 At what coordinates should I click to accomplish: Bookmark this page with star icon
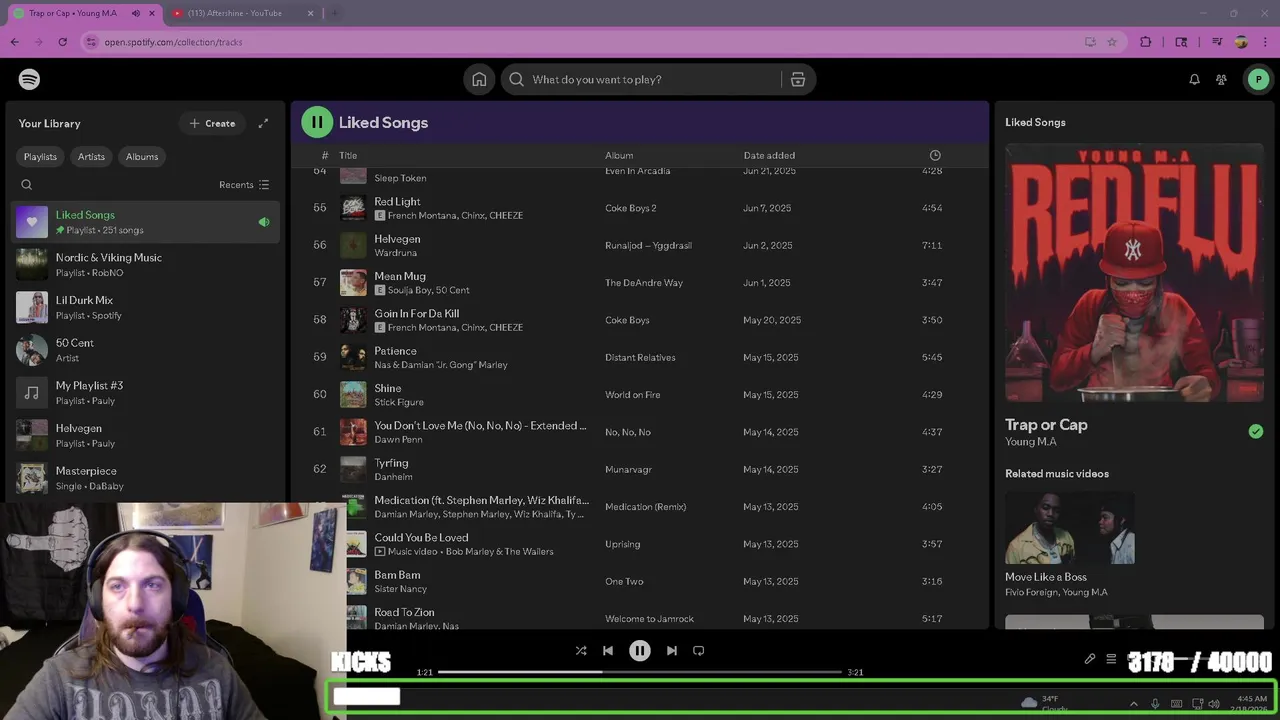pyautogui.click(x=1112, y=42)
